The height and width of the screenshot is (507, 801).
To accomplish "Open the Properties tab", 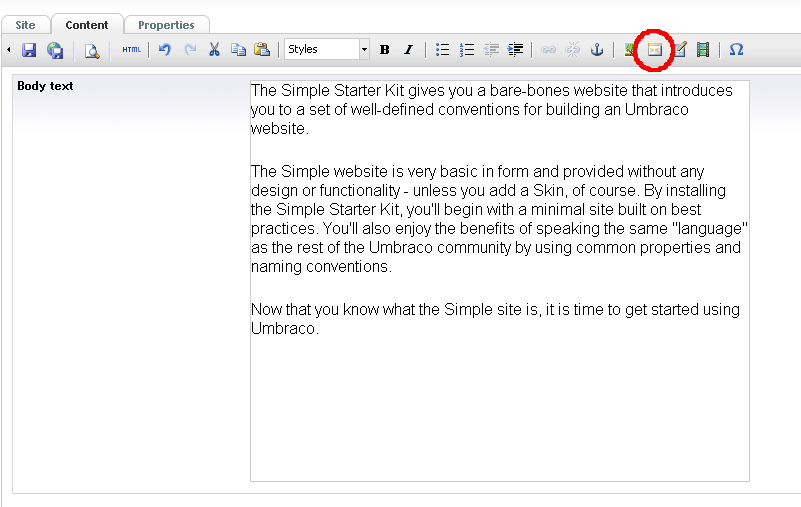I will click(167, 25).
